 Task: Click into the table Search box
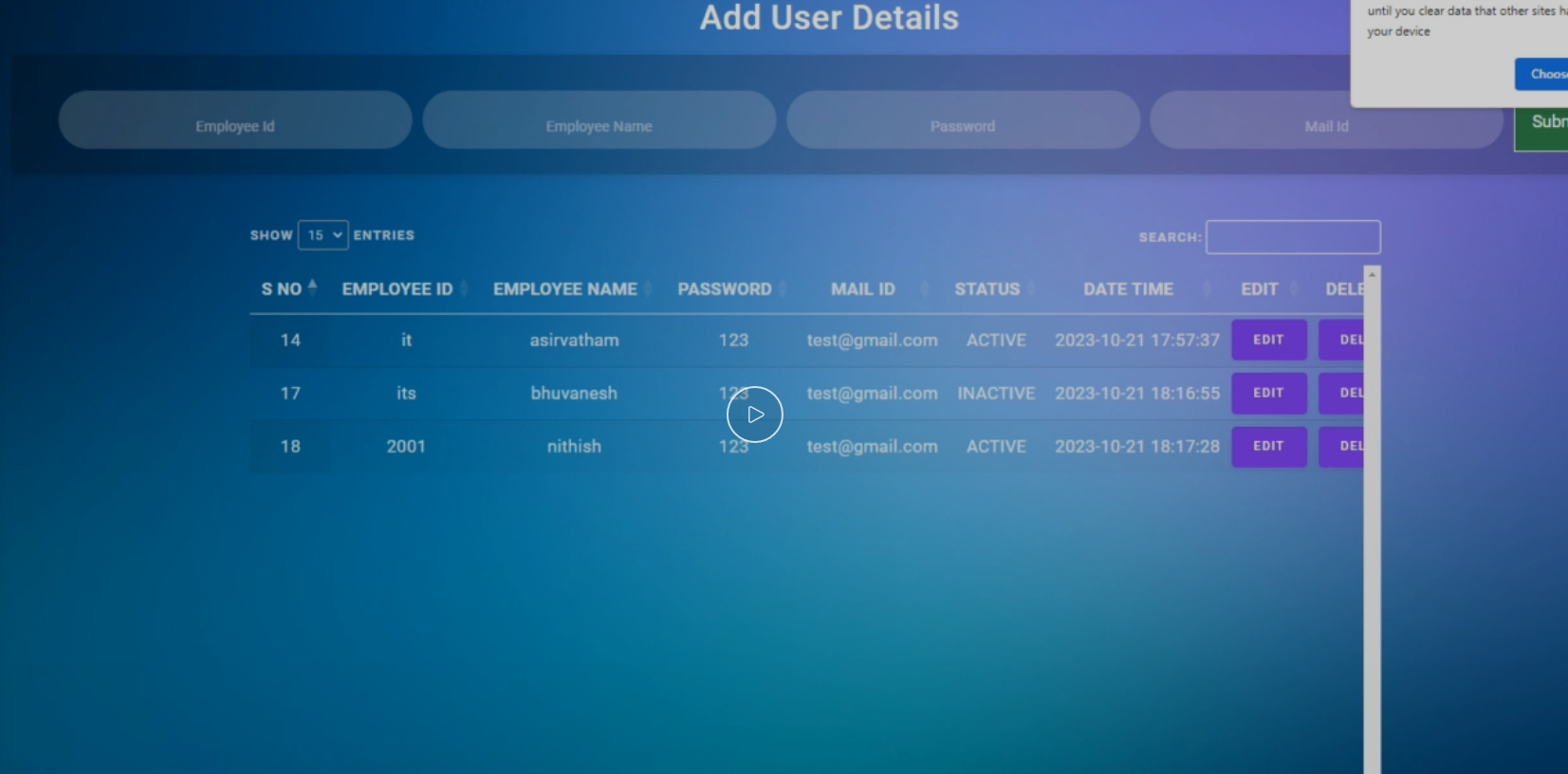pyautogui.click(x=1292, y=237)
